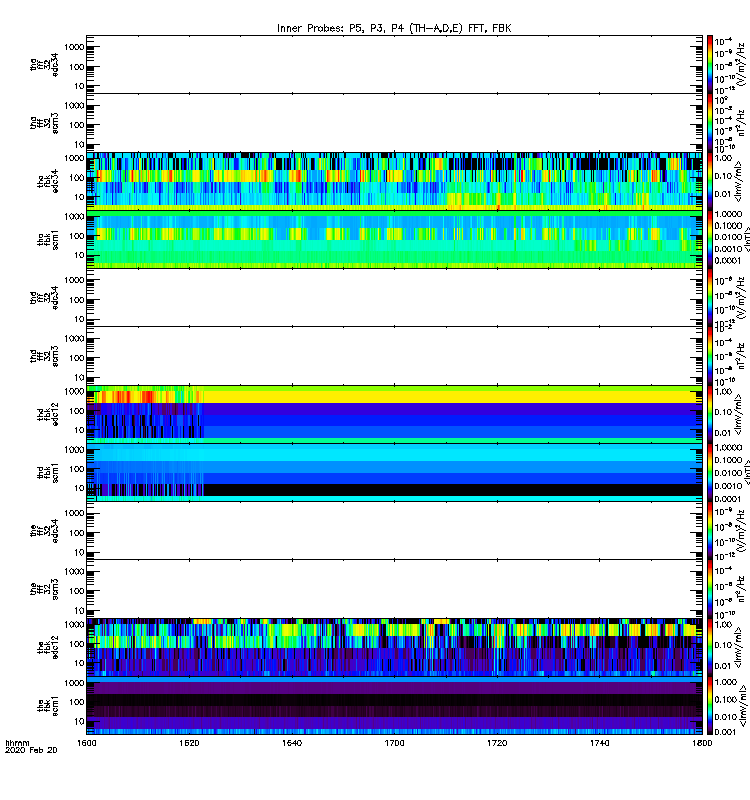Click the tha fbk scm1 spectrogram panel
The height and width of the screenshot is (800, 750).
[x=394, y=239]
